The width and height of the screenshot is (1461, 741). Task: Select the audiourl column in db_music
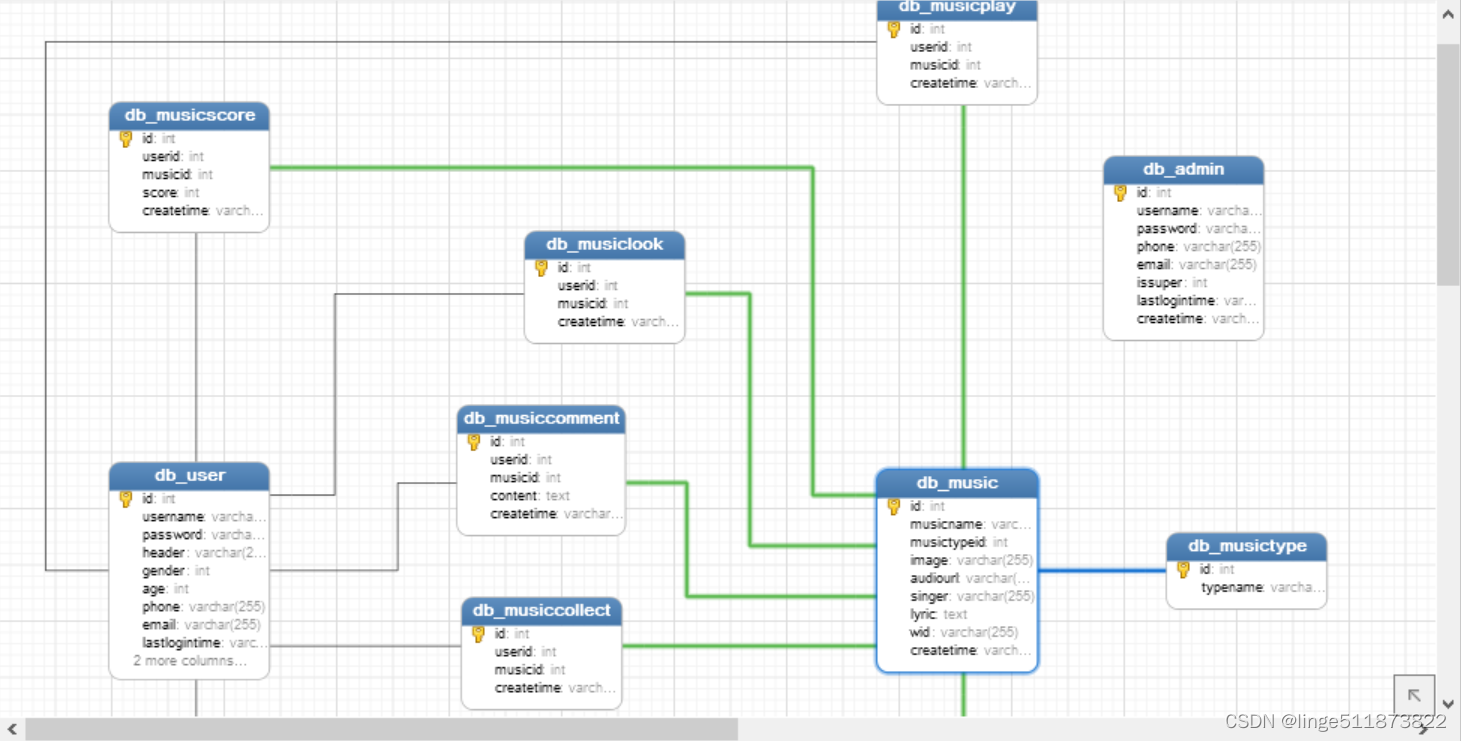970,579
